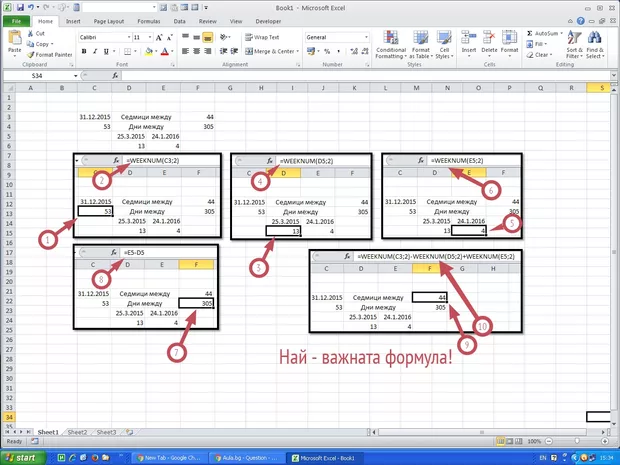Open the File tab

tap(16, 21)
